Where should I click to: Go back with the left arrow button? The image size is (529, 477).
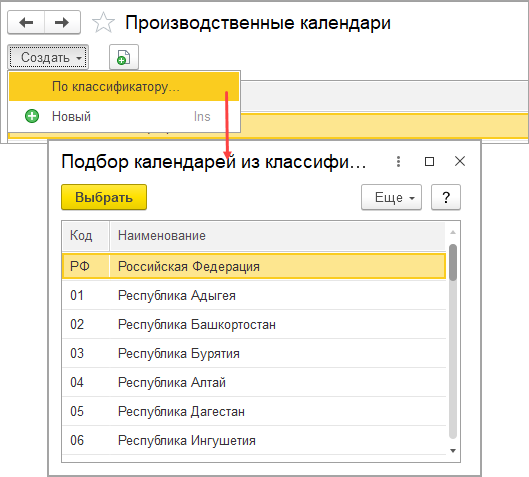26,23
